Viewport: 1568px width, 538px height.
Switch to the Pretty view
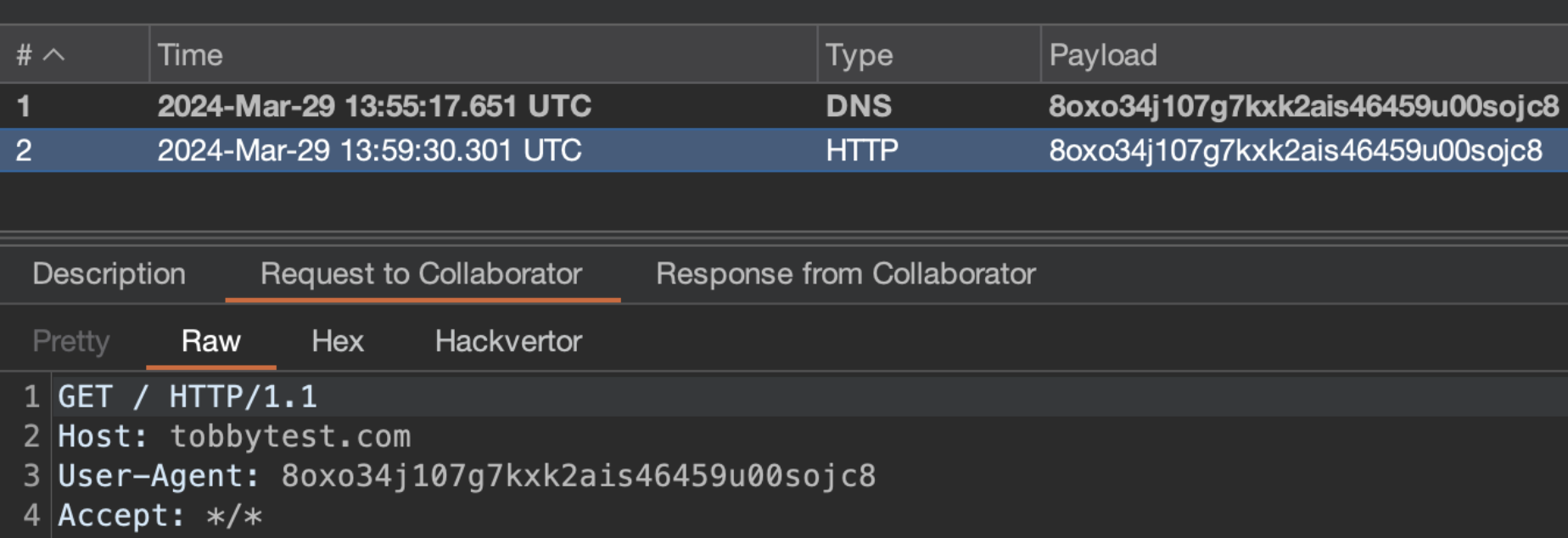tap(71, 341)
